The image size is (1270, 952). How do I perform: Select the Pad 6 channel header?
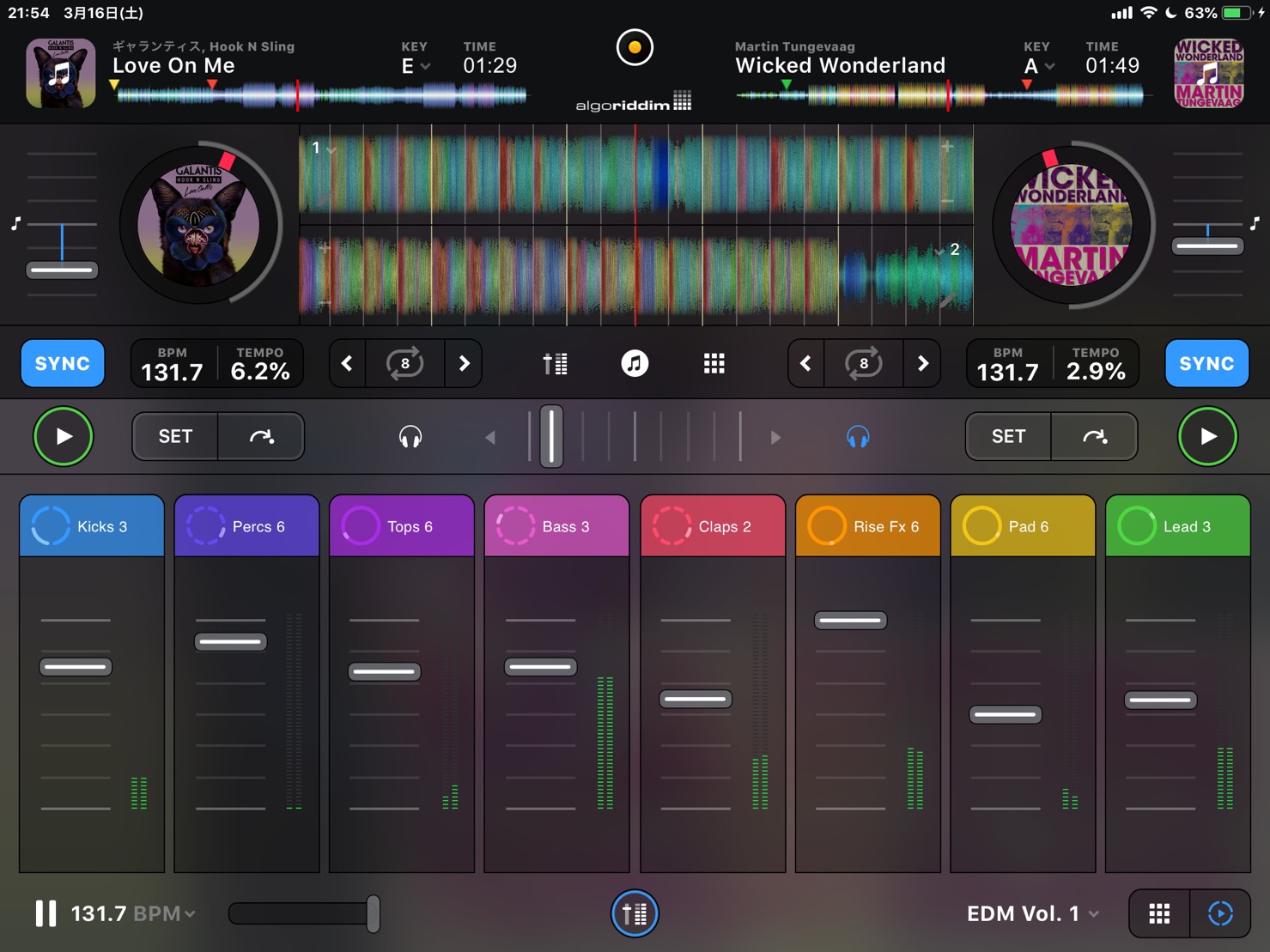[1023, 525]
